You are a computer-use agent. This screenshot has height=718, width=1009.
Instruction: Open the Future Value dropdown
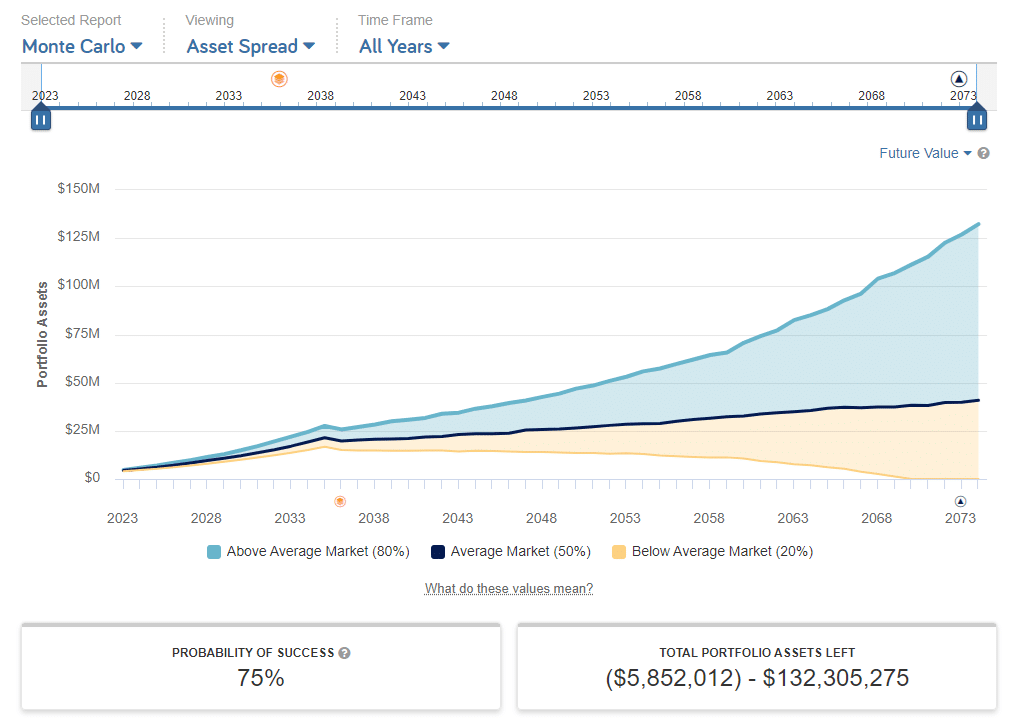coord(924,153)
